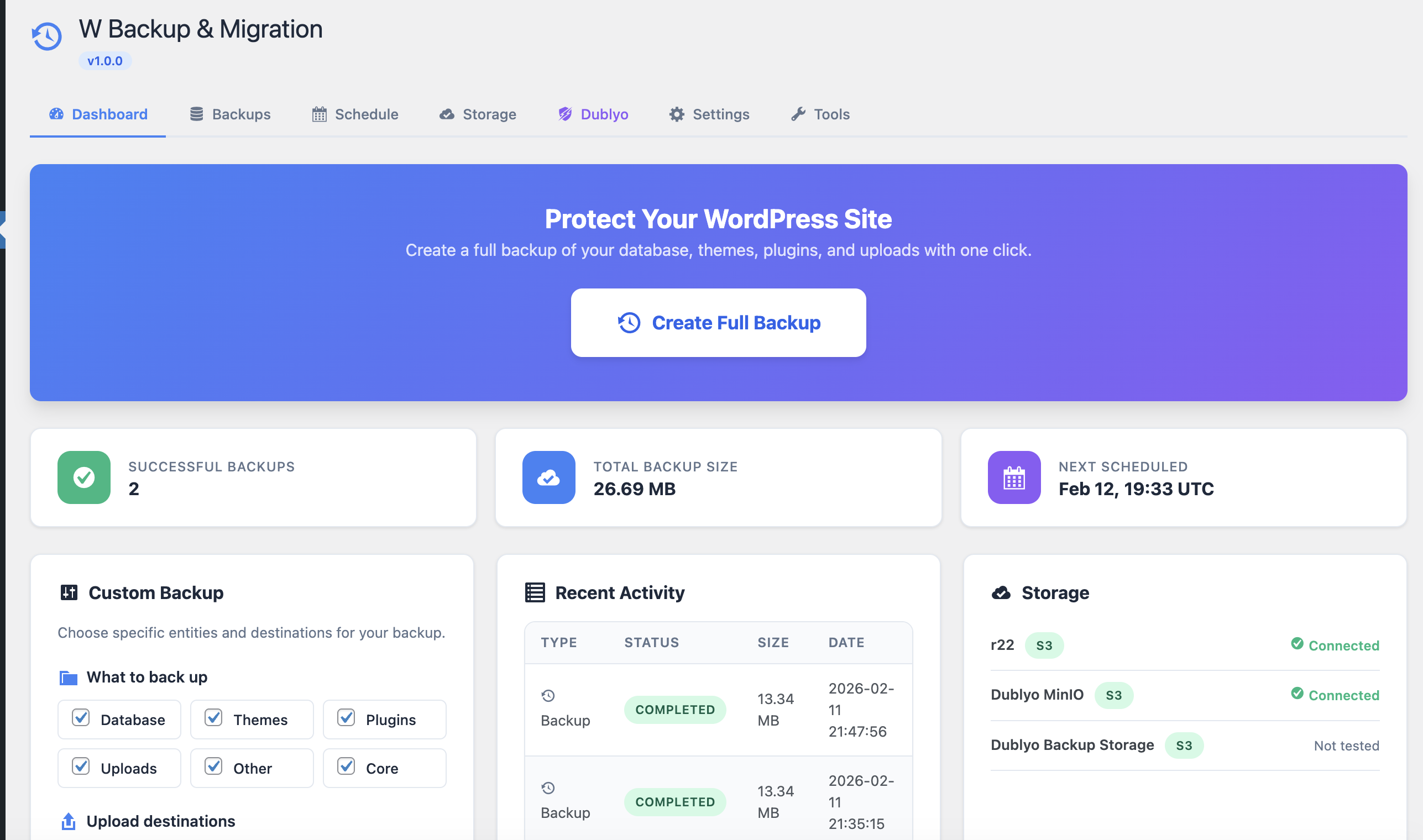The width and height of the screenshot is (1423, 840).
Task: Click the Custom Backup panel icon
Action: pyautogui.click(x=69, y=592)
